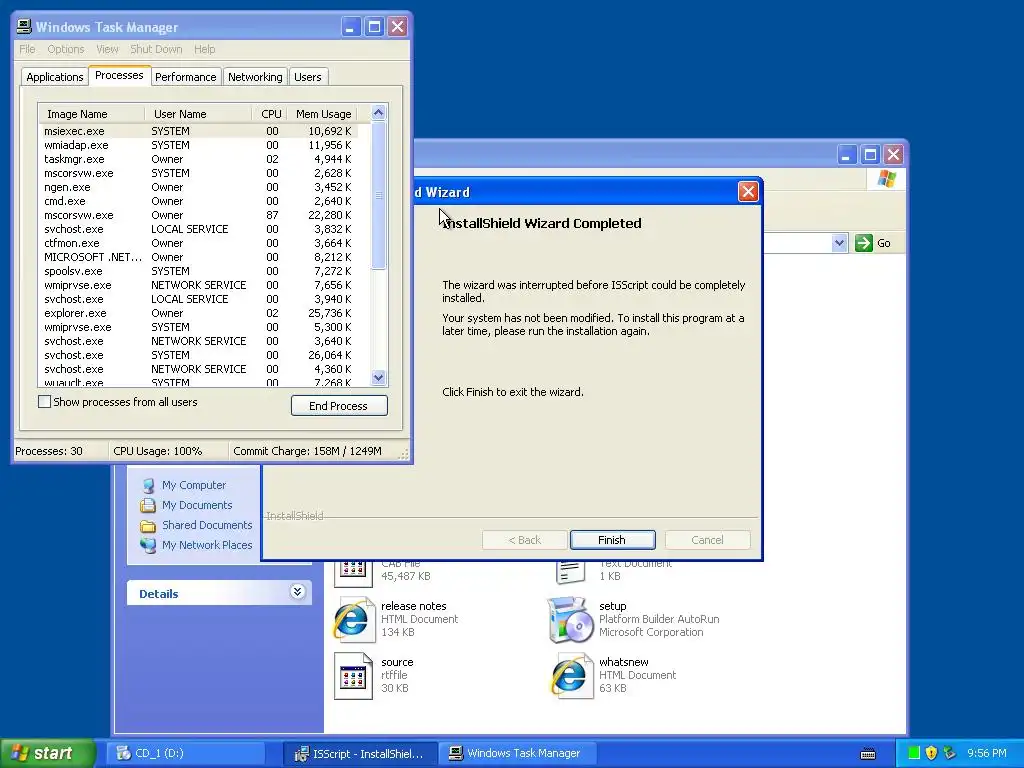This screenshot has width=1024, height=768.
Task: Switch to the Performance tab
Action: click(185, 77)
